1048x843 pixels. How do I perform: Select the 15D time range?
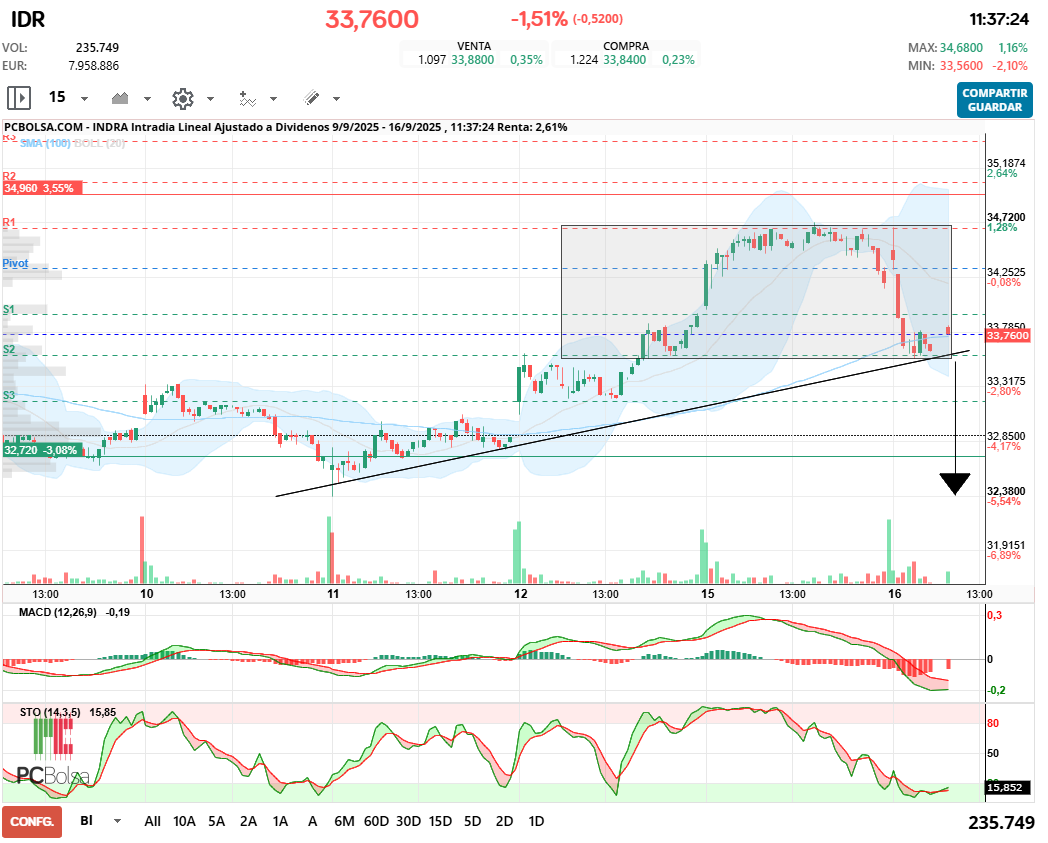[x=440, y=821]
